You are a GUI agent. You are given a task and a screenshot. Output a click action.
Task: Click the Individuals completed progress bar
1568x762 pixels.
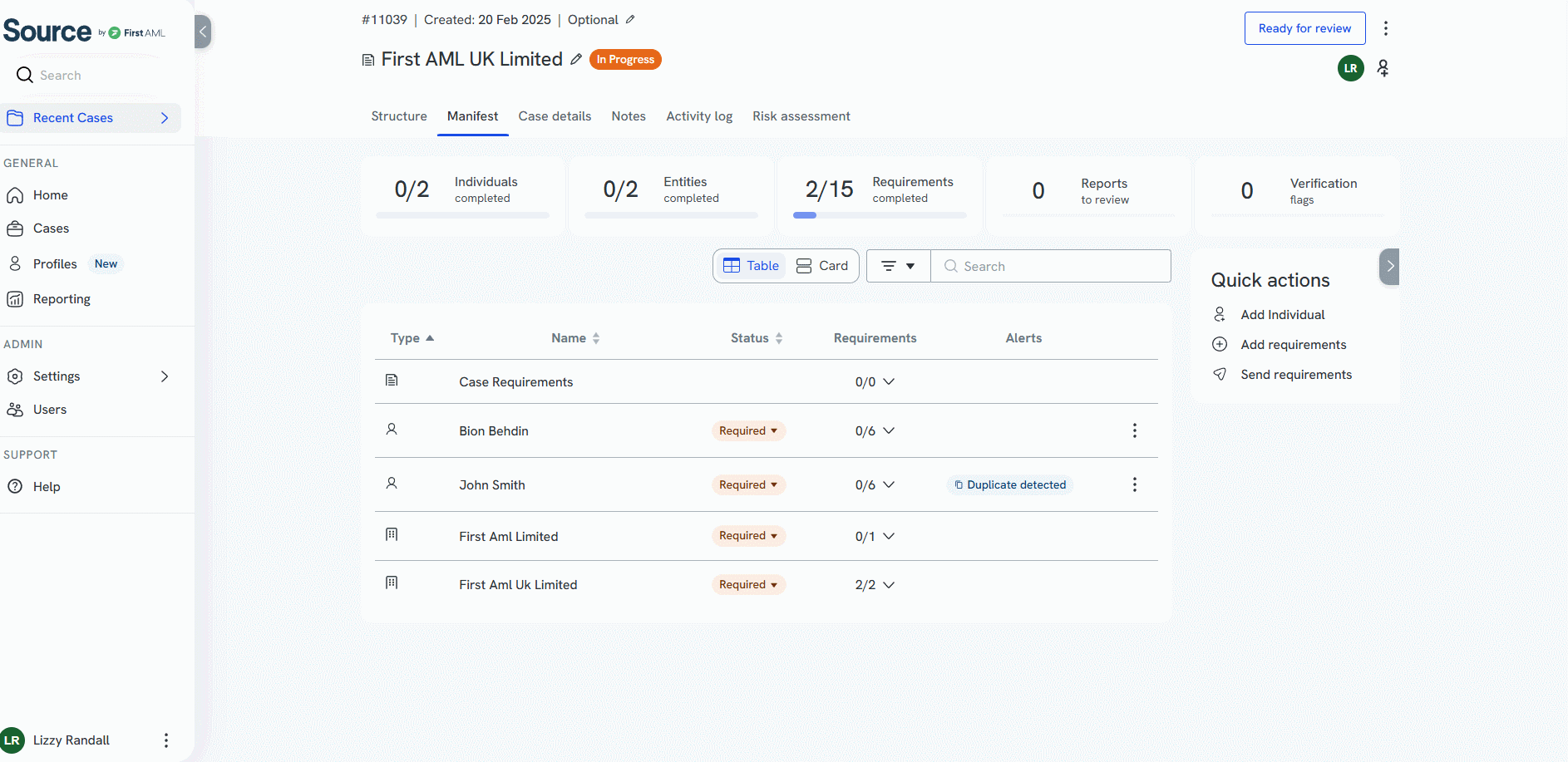[462, 215]
